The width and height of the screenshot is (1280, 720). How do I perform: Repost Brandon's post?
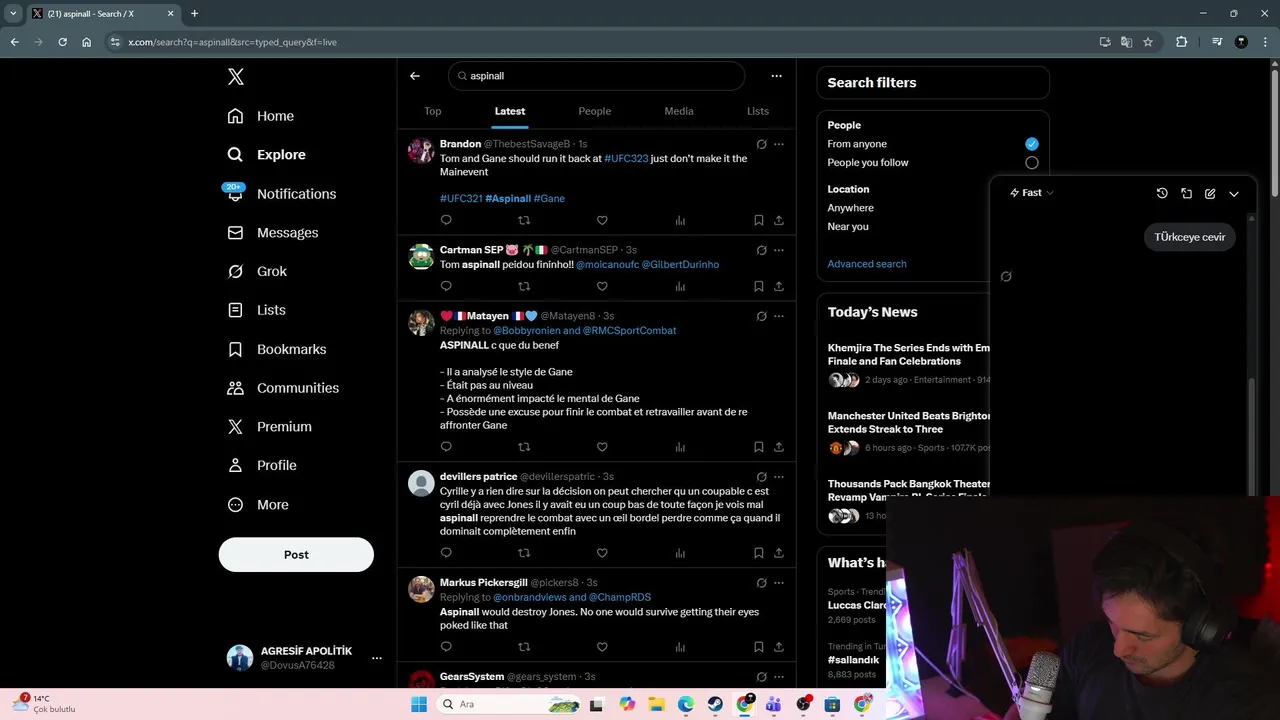[524, 220]
